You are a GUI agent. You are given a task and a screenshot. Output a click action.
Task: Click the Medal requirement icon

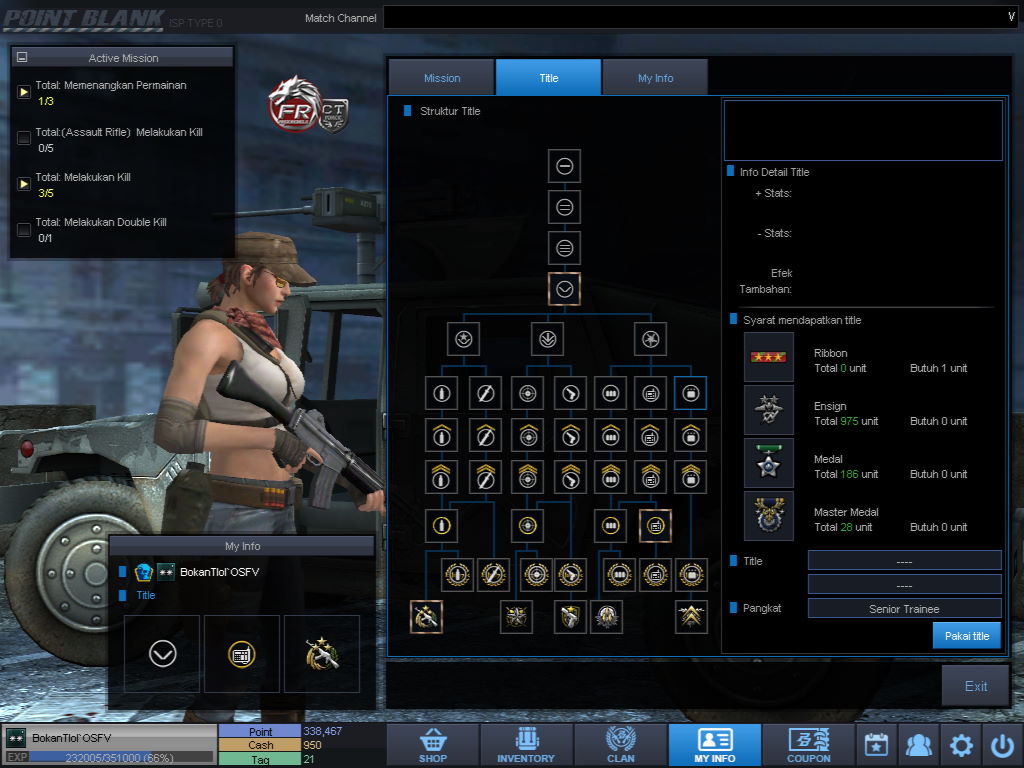click(769, 463)
